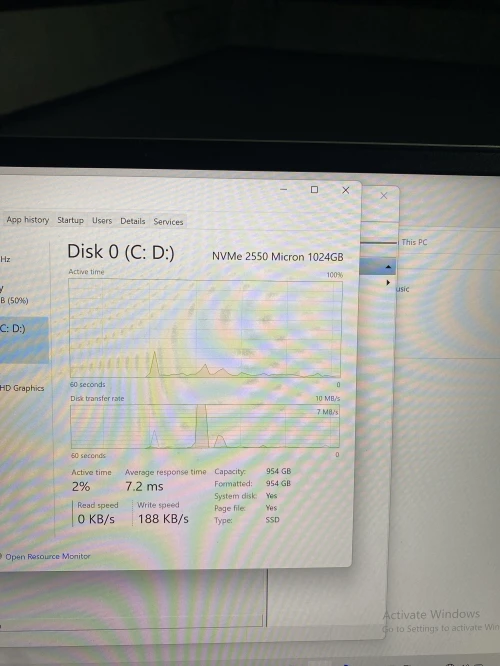Select the Users tab
Image resolution: width=500 pixels, height=666 pixels.
tap(102, 220)
